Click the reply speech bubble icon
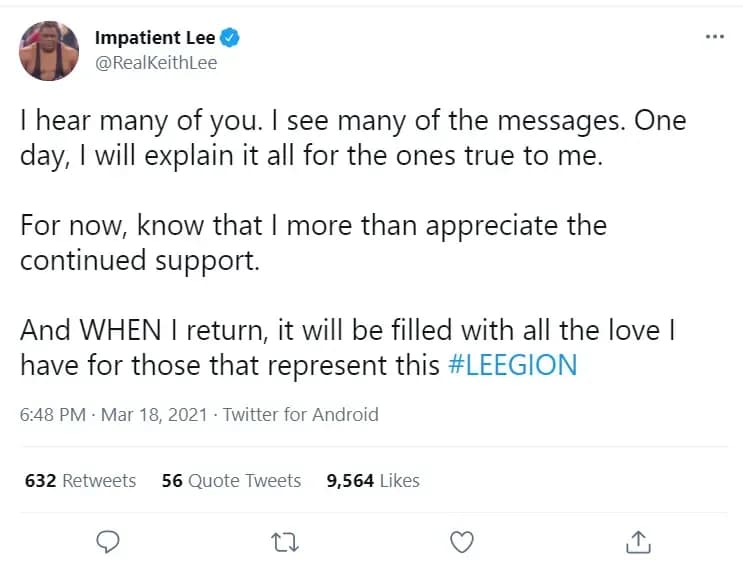The image size is (743, 569). [x=107, y=541]
